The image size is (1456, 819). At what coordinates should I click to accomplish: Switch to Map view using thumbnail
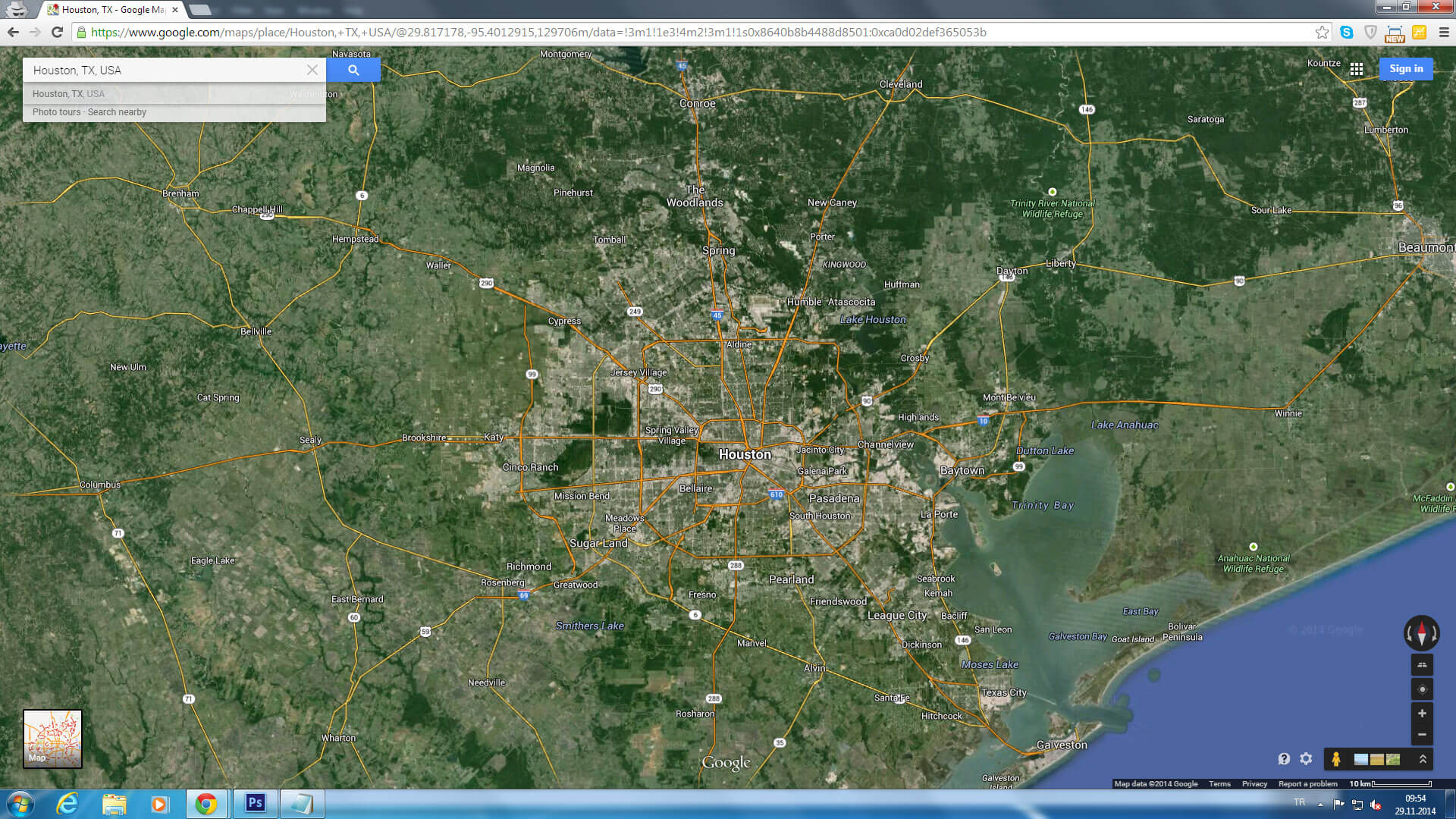[52, 739]
